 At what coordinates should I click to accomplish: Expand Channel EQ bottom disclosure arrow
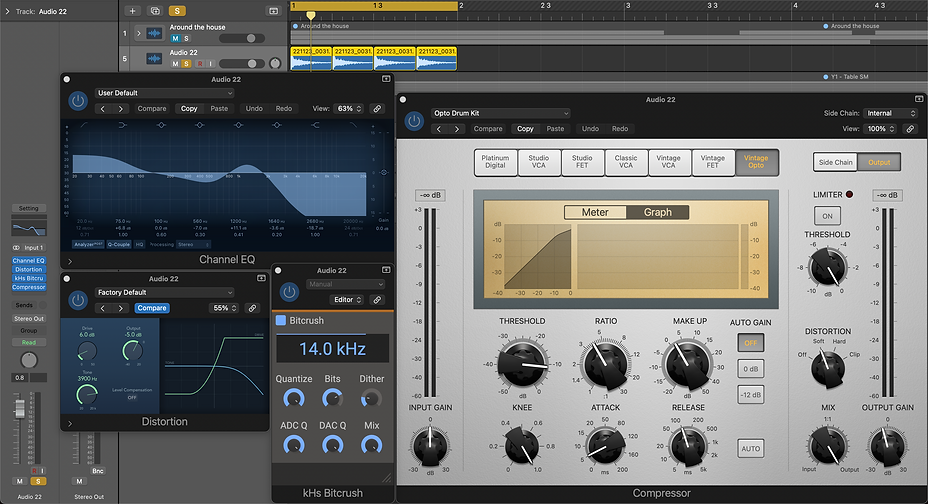(x=70, y=261)
